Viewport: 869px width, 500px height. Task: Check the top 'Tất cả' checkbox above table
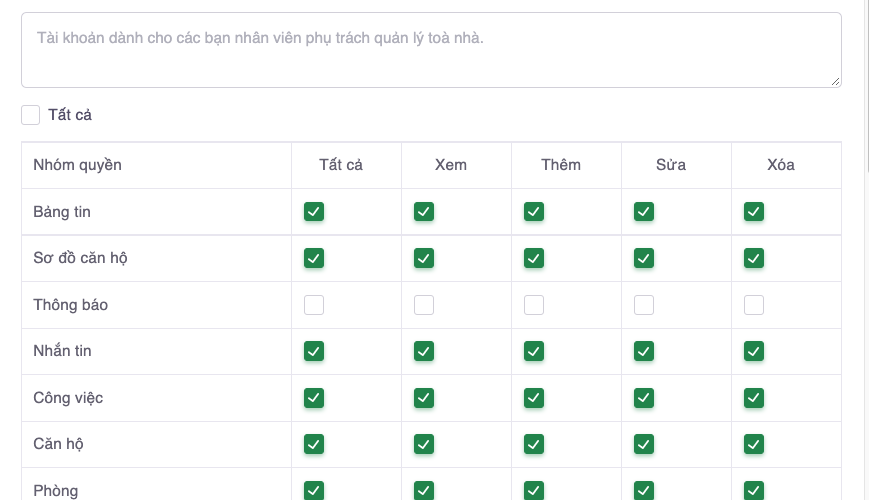click(31, 115)
